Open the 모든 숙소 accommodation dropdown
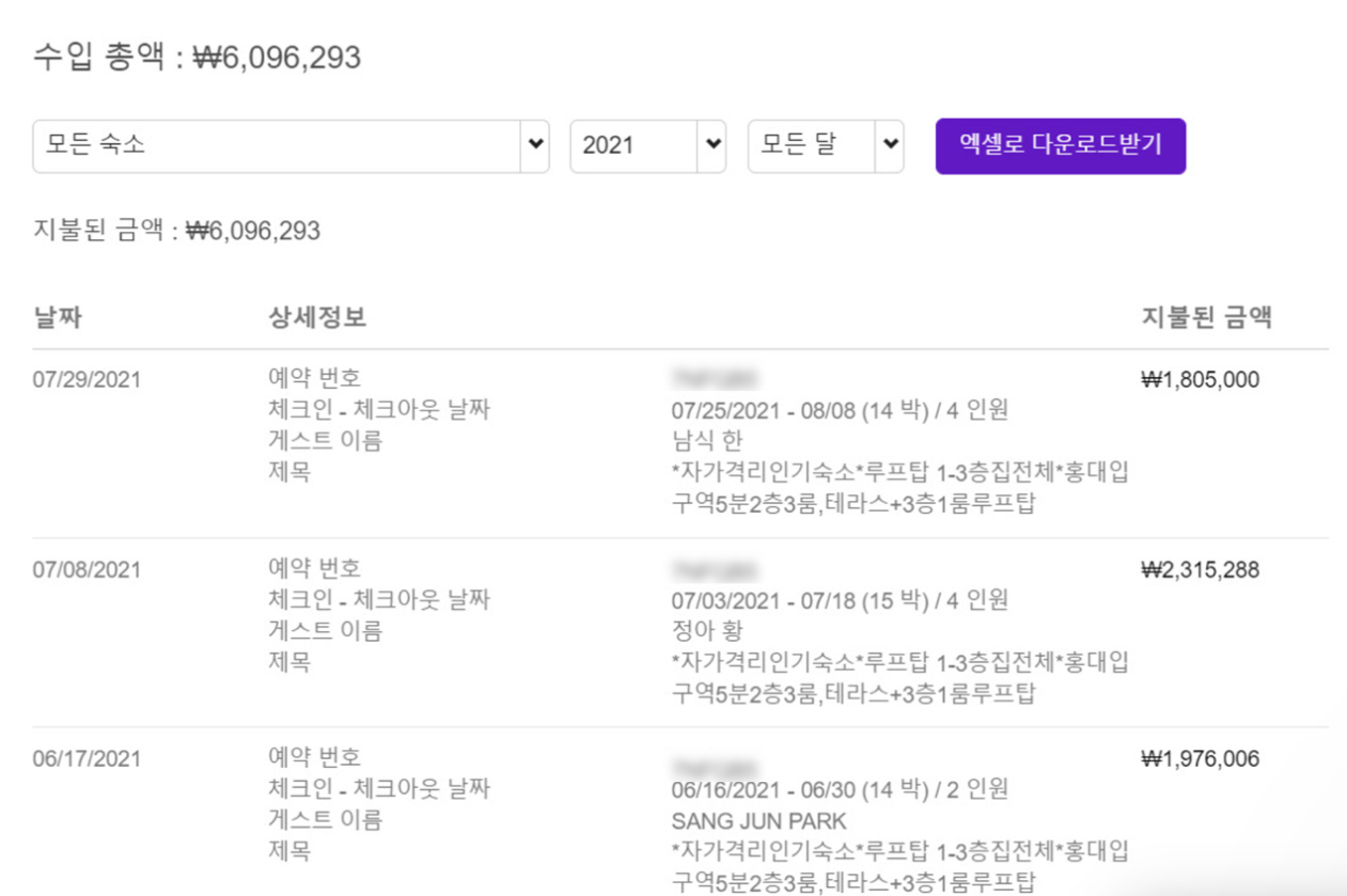This screenshot has height=896, width=1347. click(x=291, y=147)
